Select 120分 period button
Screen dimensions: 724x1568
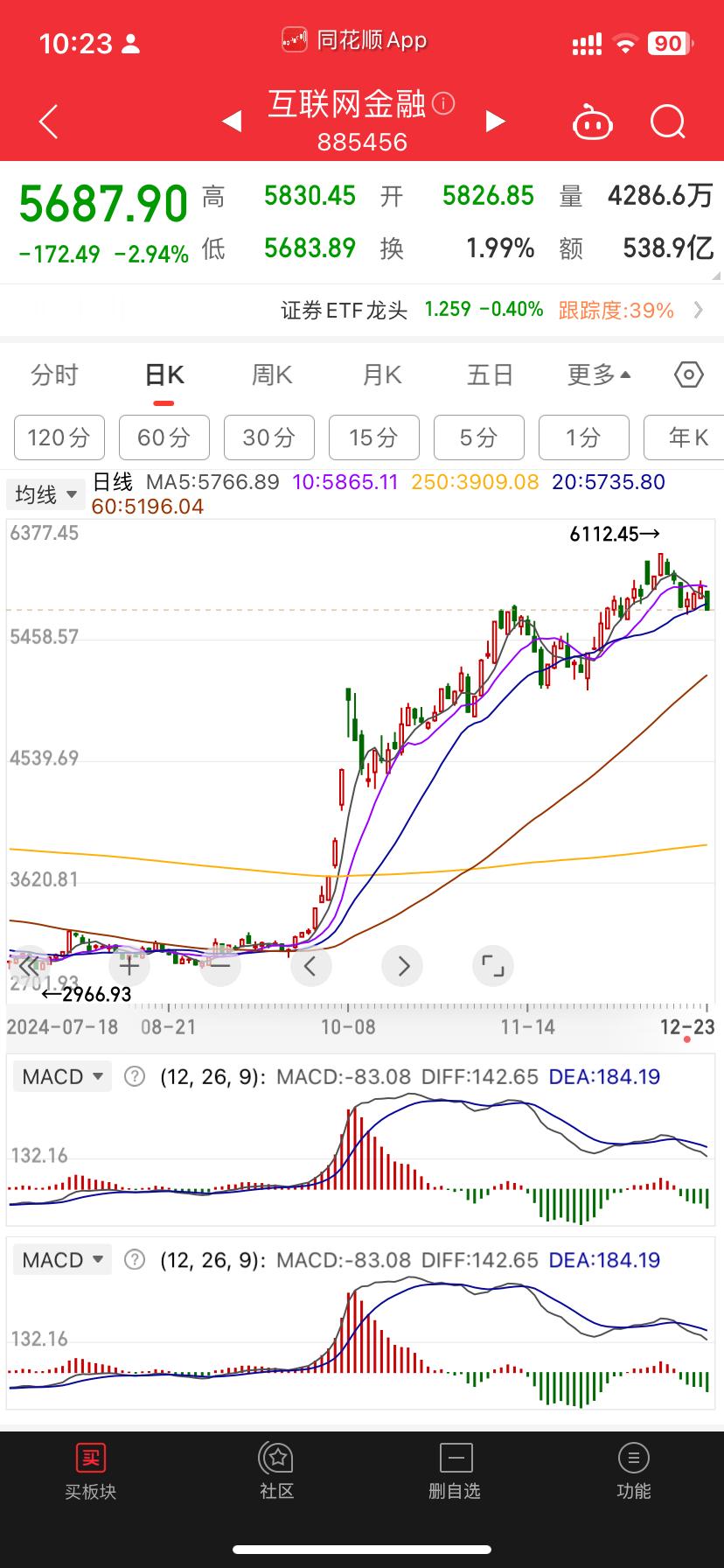[x=59, y=437]
